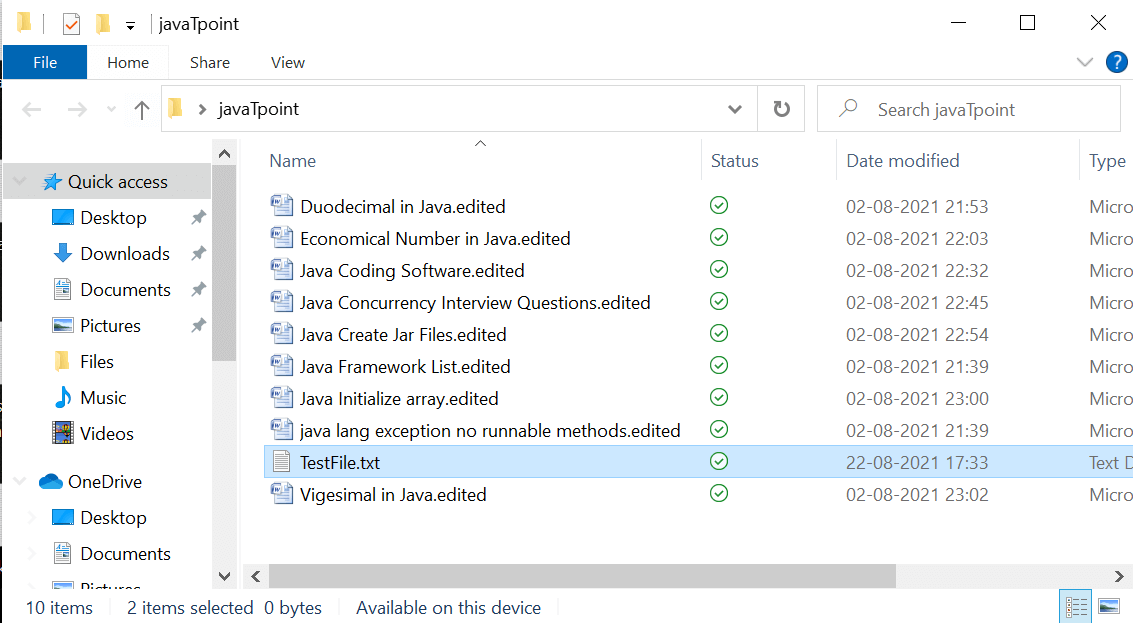Open address bar history dropdown
The image size is (1134, 623).
[x=735, y=110]
